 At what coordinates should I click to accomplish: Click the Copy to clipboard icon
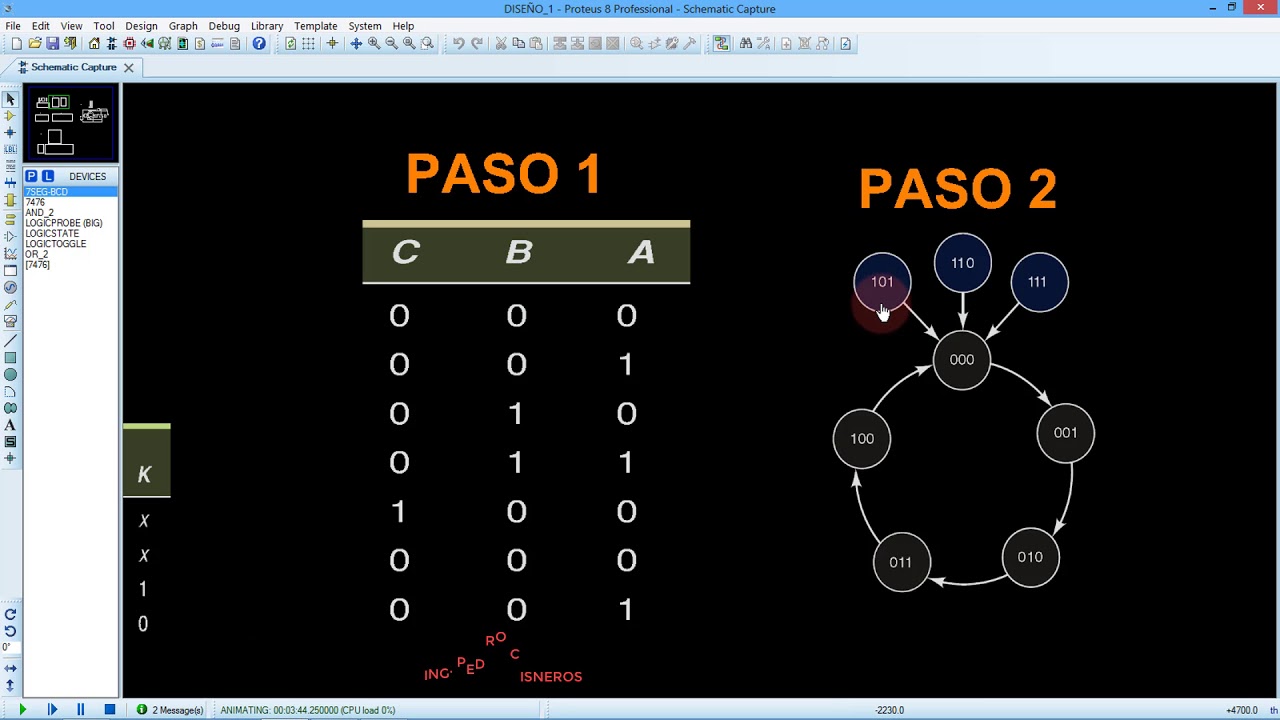(519, 44)
